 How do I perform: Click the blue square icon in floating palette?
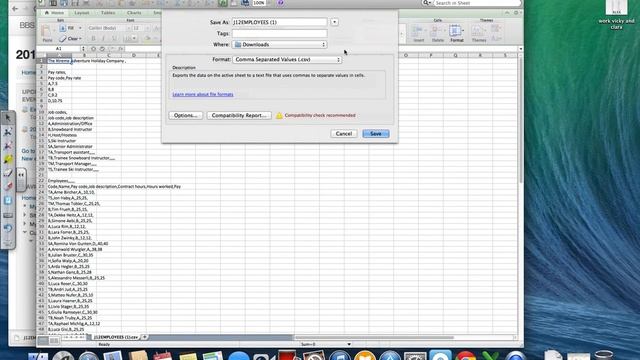(x=8, y=200)
